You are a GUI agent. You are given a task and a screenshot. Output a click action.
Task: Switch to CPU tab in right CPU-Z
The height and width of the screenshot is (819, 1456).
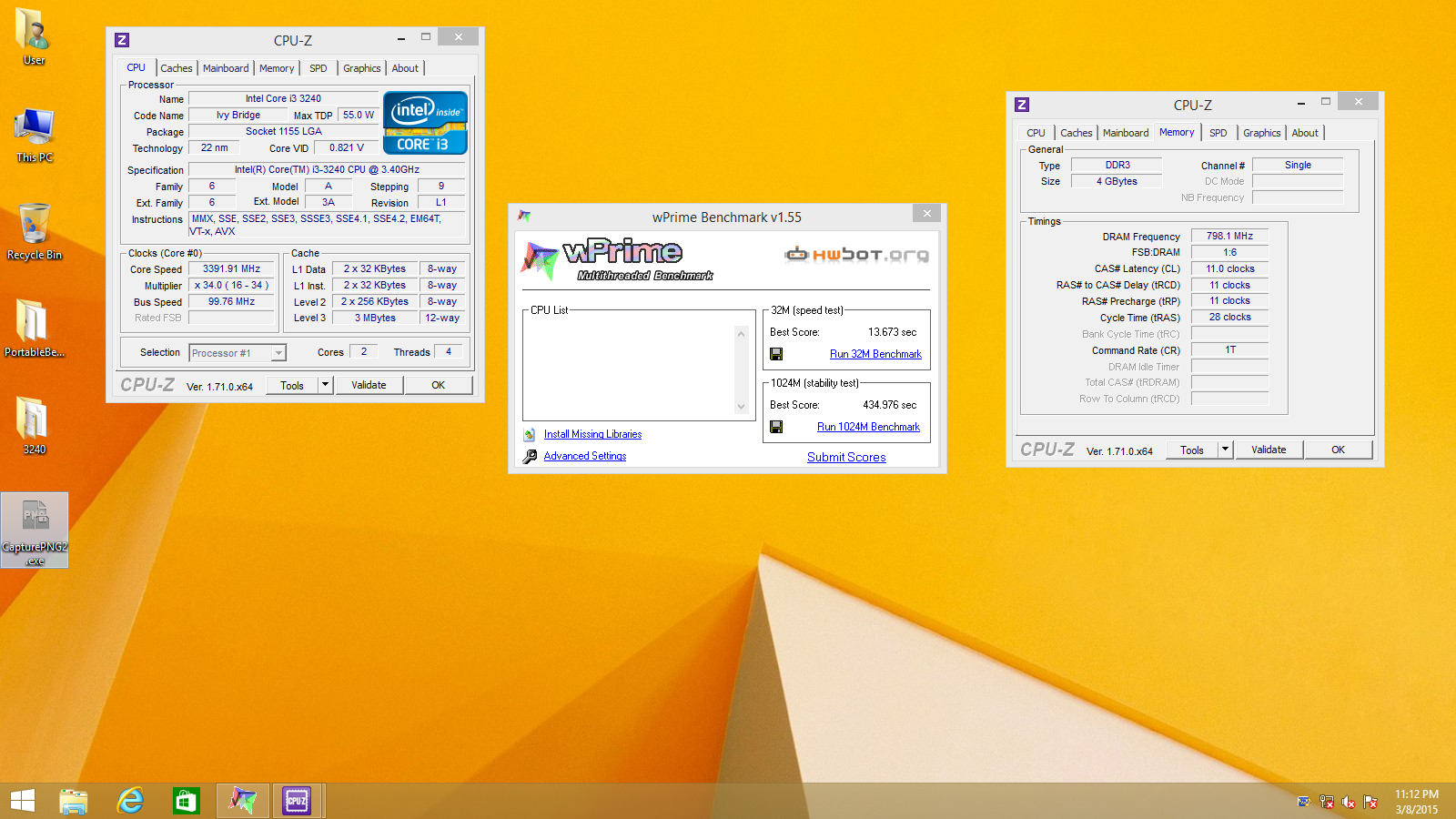[1036, 133]
